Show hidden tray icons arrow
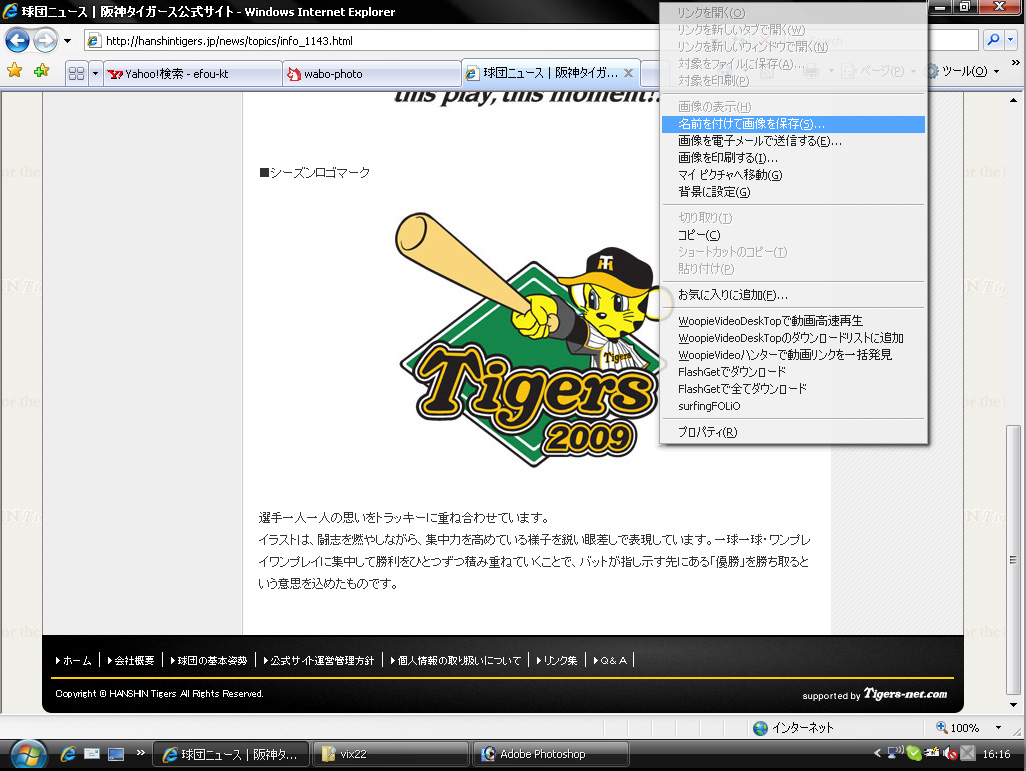The image size is (1026, 771). (x=877, y=753)
